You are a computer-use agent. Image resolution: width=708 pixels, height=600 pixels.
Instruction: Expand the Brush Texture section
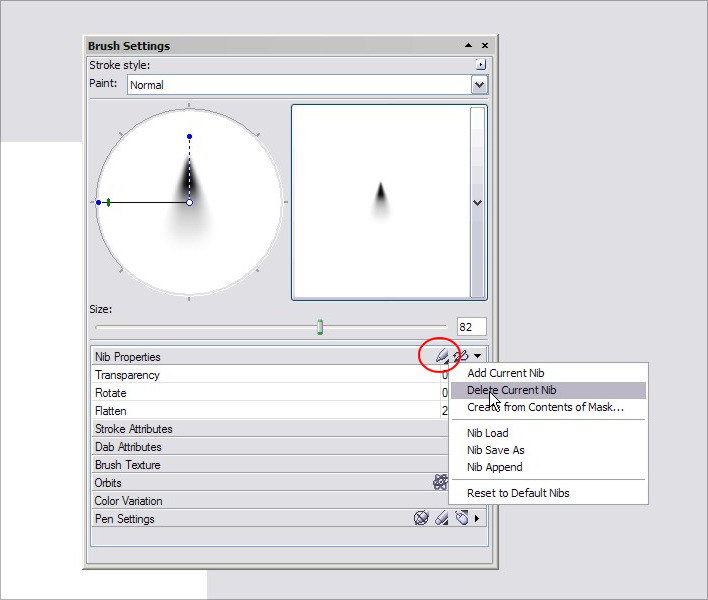click(270, 465)
